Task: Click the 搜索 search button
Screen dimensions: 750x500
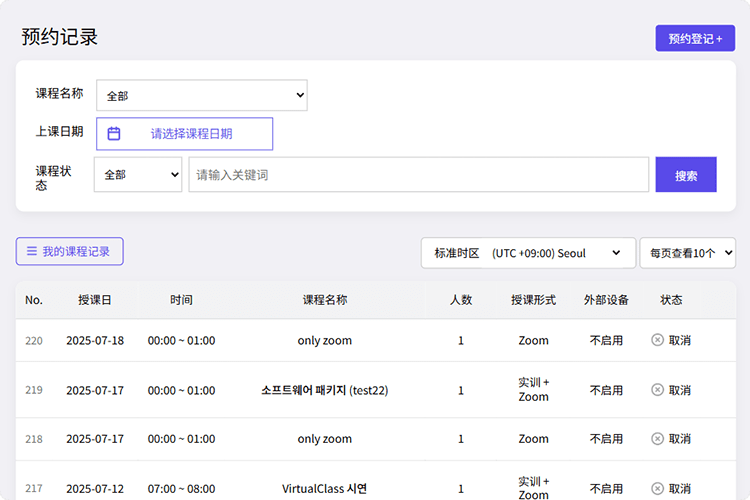Action: [686, 175]
